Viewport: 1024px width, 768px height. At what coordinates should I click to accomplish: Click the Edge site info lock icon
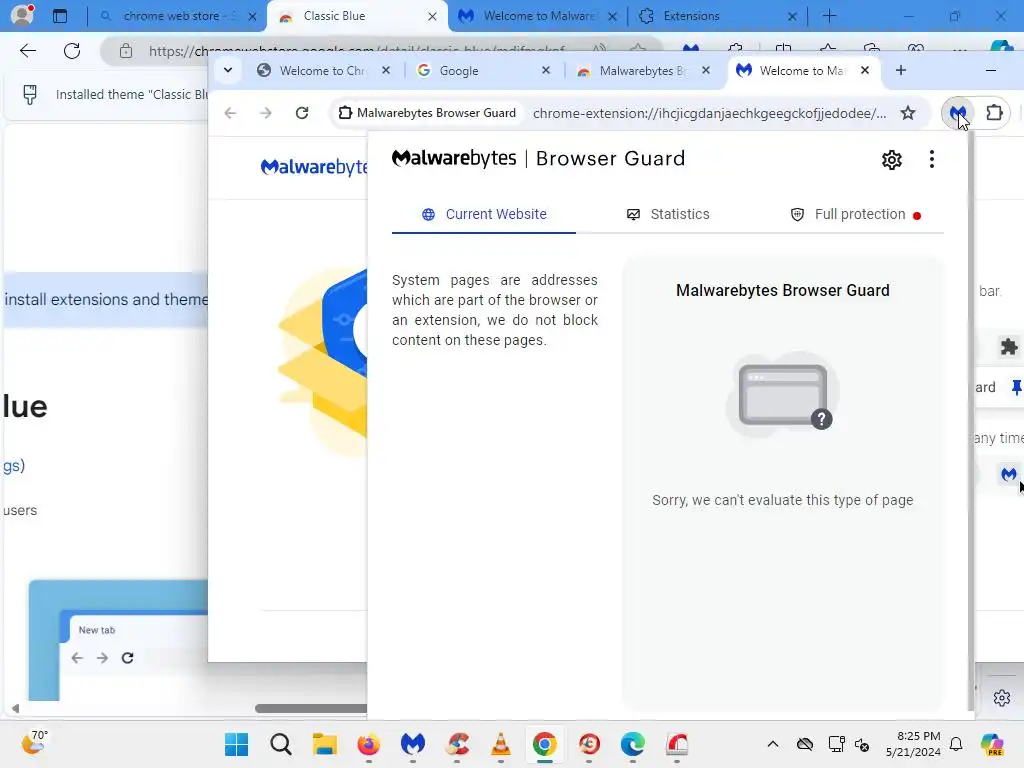125,51
